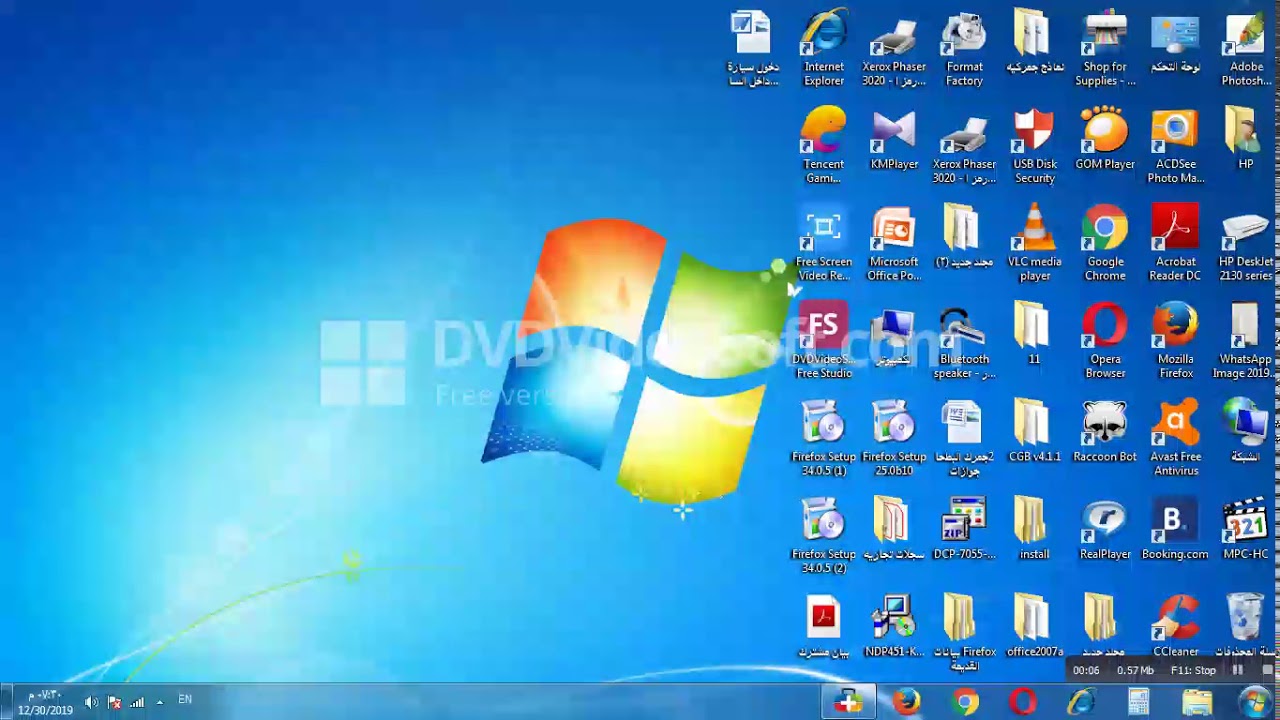Launch GOM Player shortcut

[1105, 140]
